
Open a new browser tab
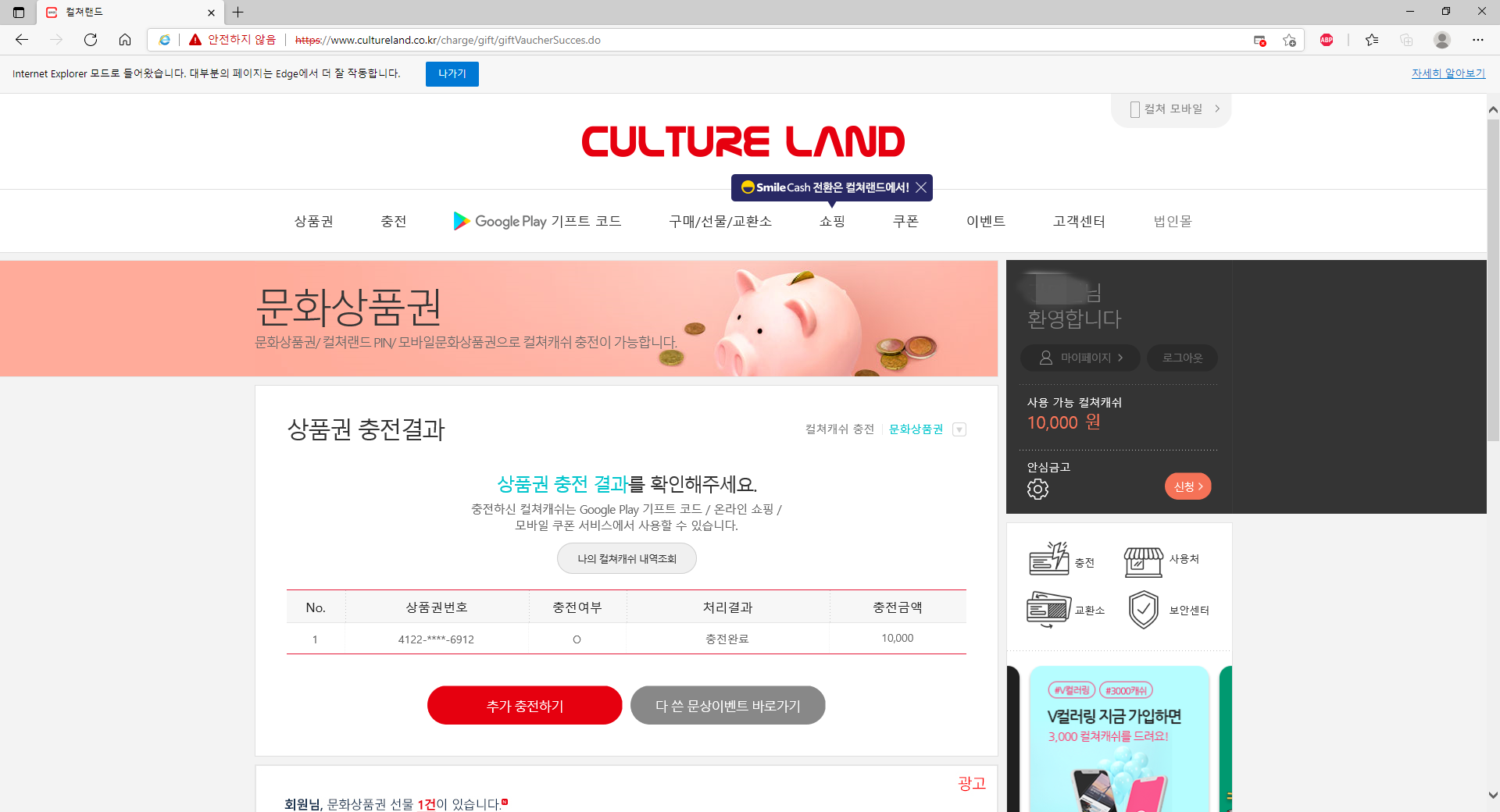[238, 12]
